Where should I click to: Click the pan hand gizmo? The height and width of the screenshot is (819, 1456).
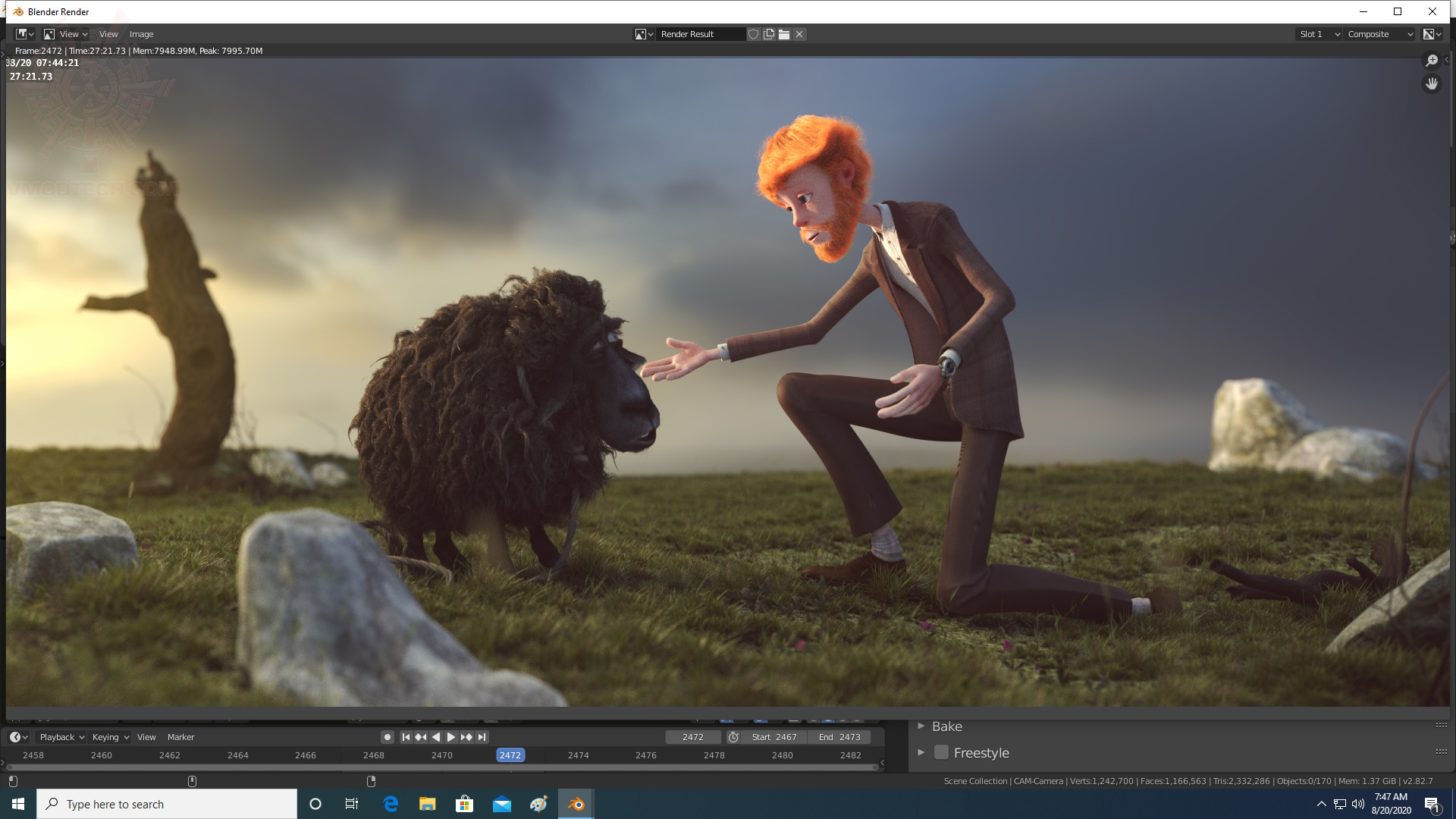pos(1432,84)
